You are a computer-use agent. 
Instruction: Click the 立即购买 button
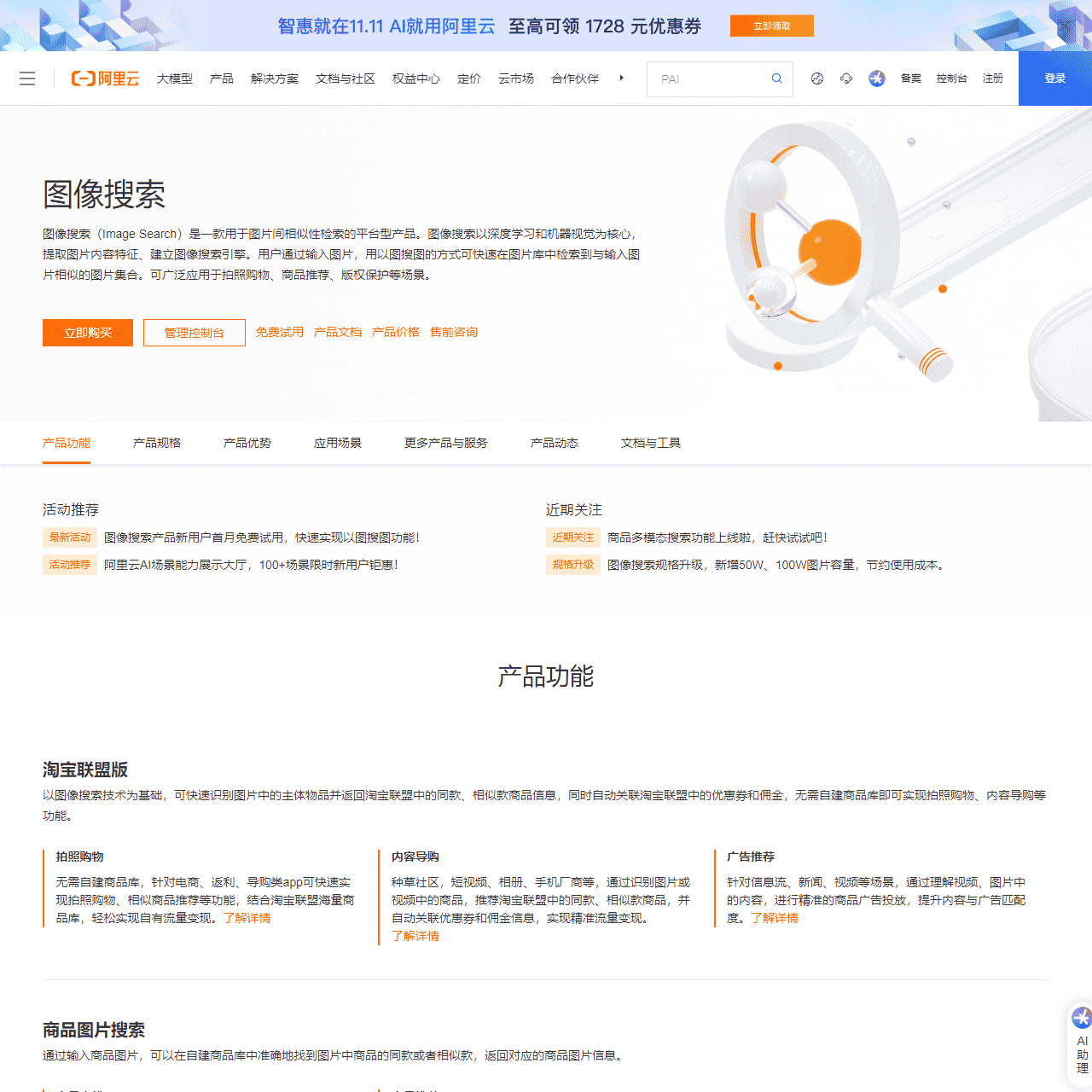coord(88,333)
